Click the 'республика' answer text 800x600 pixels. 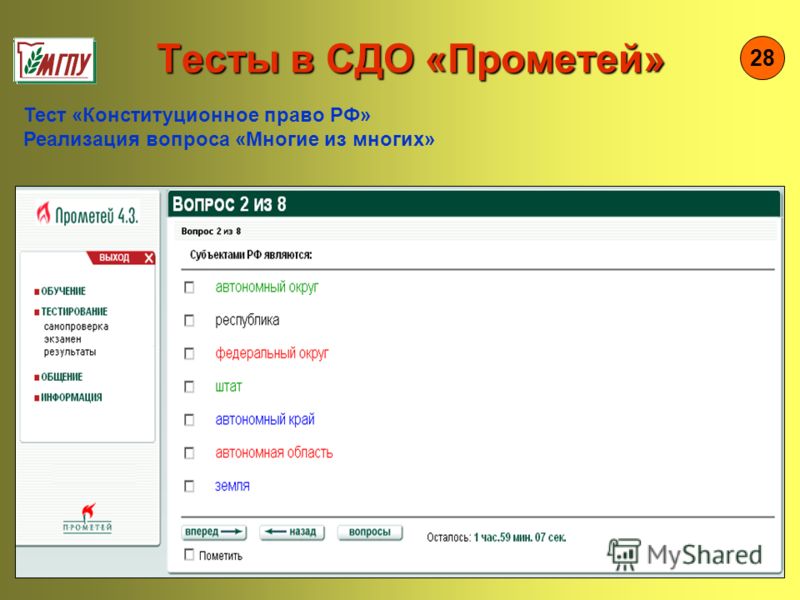pyautogui.click(x=247, y=320)
